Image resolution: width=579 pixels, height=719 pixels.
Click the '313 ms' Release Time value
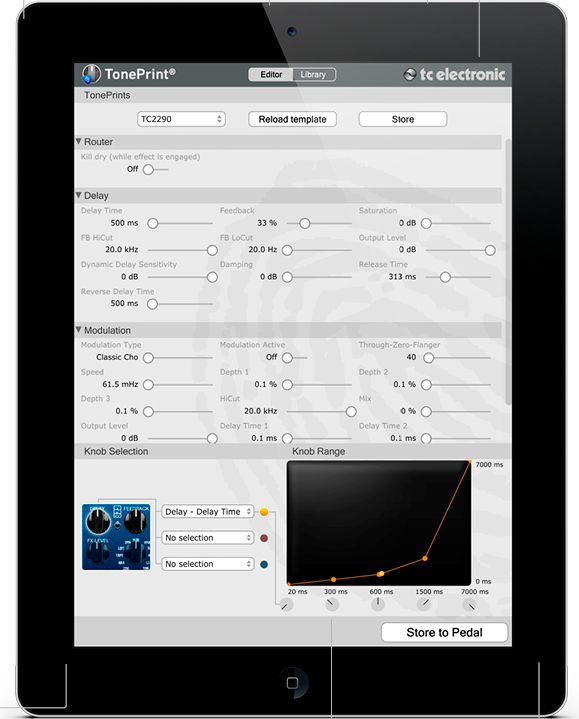coord(402,277)
